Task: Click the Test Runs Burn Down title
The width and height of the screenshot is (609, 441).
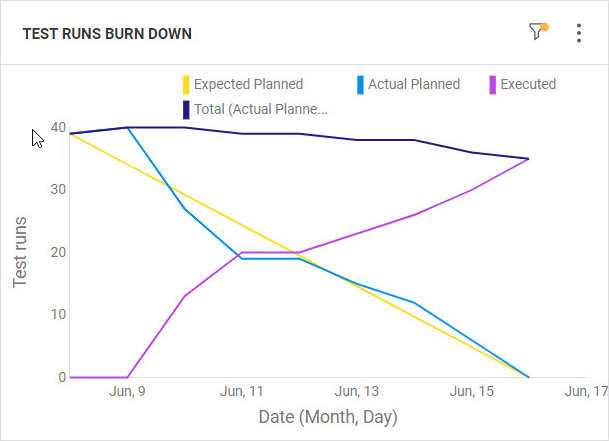Action: click(x=107, y=34)
